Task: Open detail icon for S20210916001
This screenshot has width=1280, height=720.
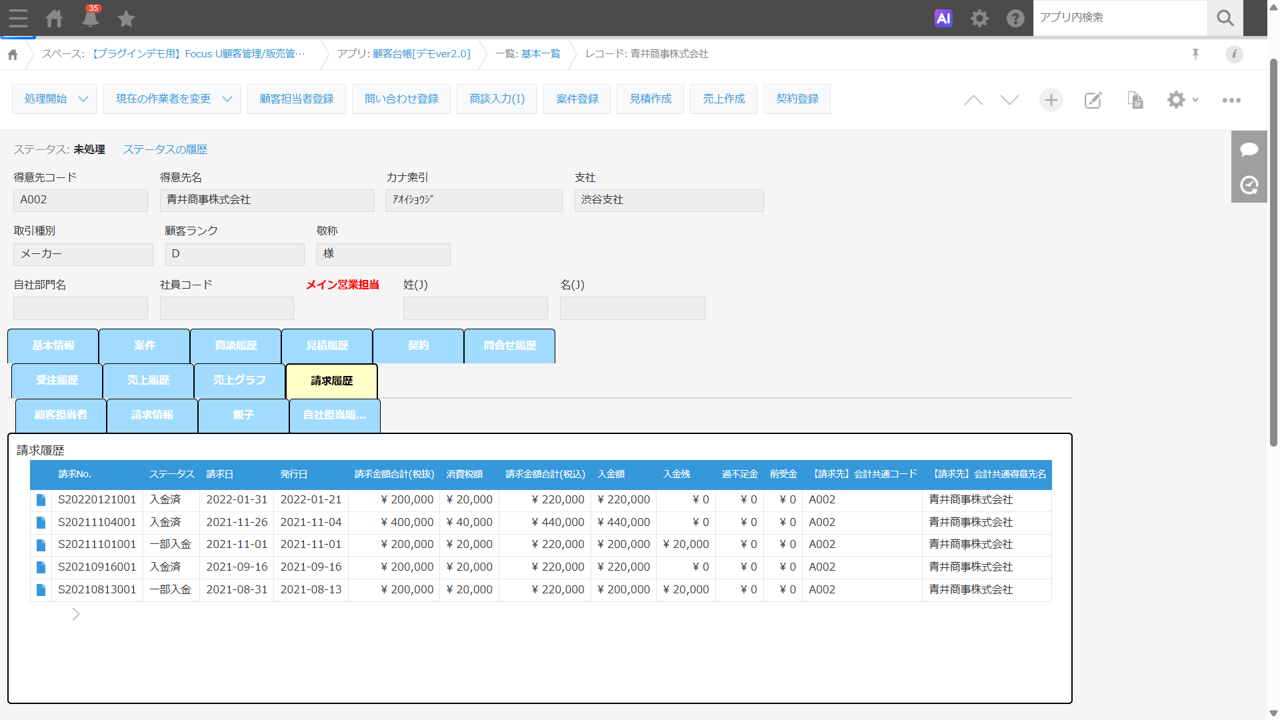Action: click(x=41, y=567)
